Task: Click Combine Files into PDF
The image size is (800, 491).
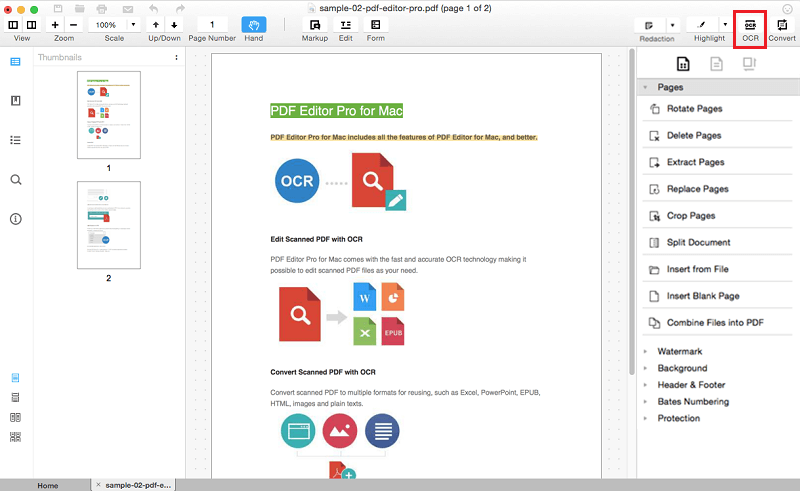Action: click(x=717, y=323)
